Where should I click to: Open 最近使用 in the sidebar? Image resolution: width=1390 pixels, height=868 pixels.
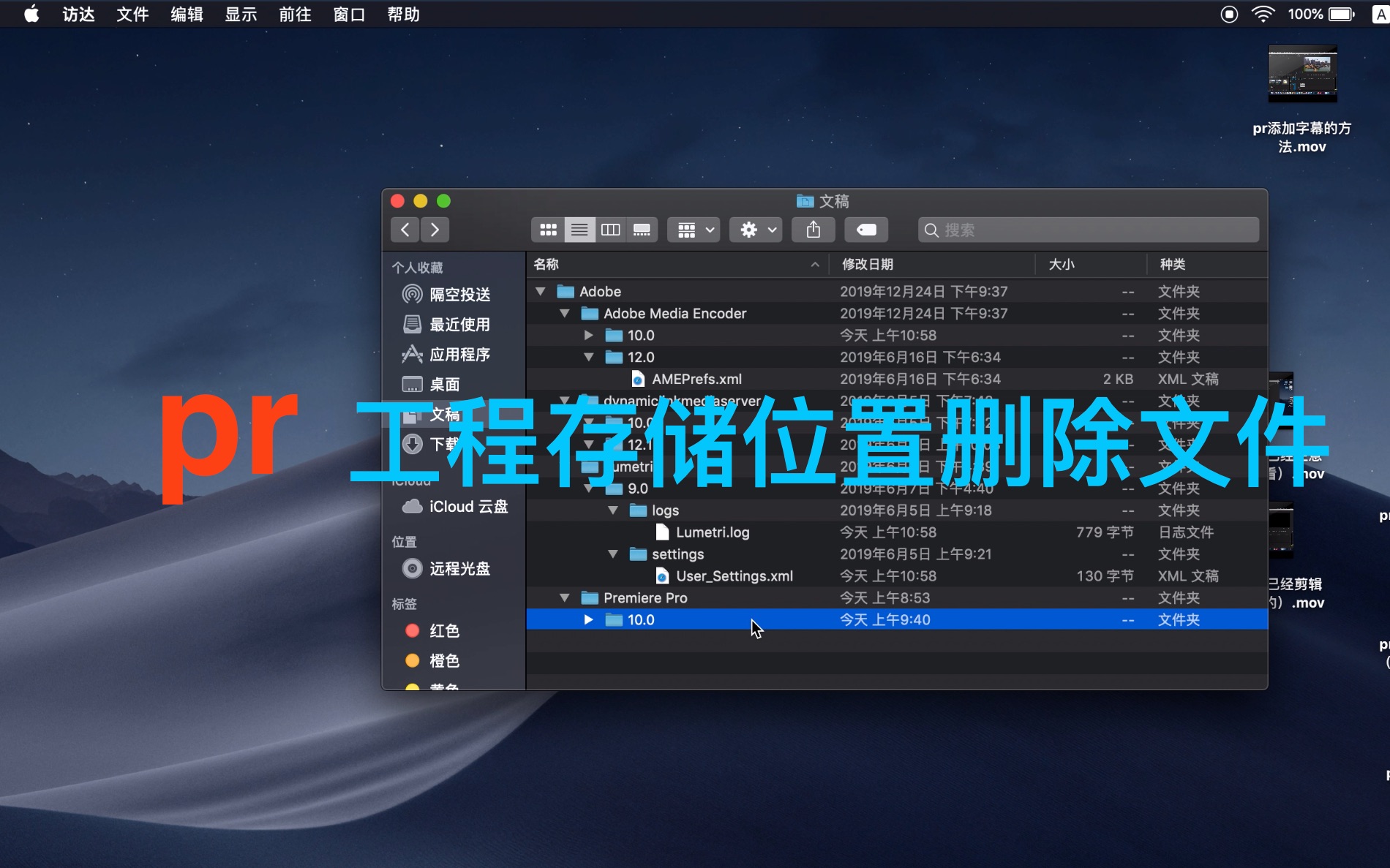click(446, 325)
